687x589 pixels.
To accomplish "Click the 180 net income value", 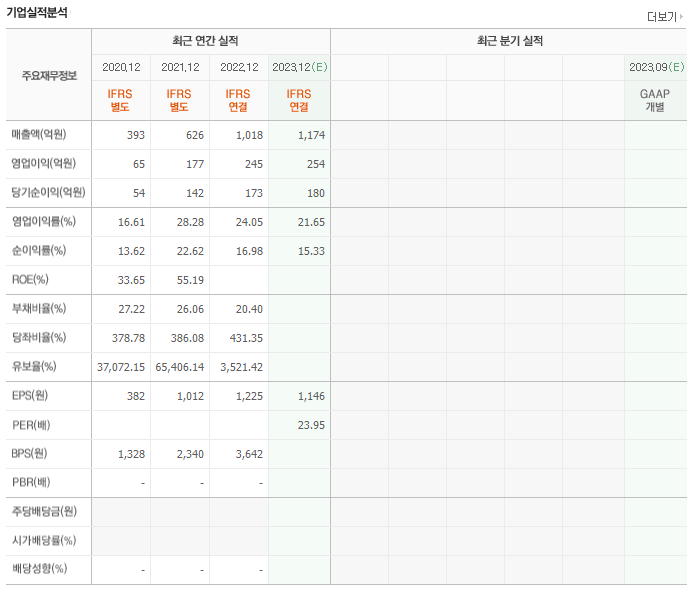I will 316,193.
